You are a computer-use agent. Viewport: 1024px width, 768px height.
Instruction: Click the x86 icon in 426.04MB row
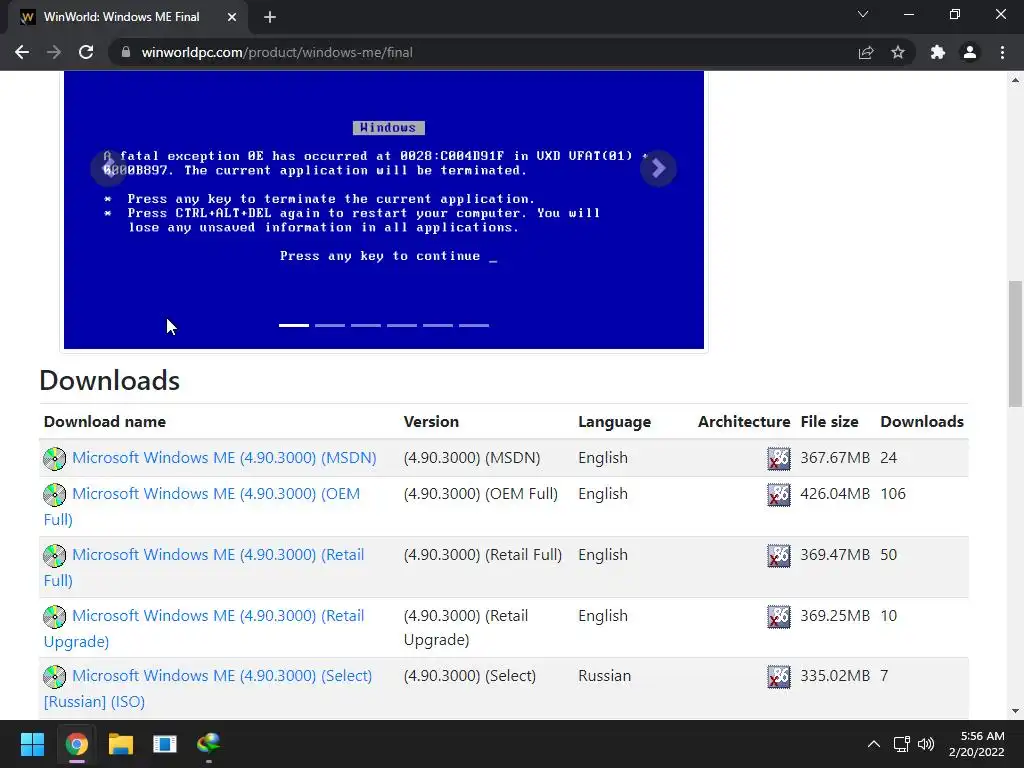click(778, 495)
